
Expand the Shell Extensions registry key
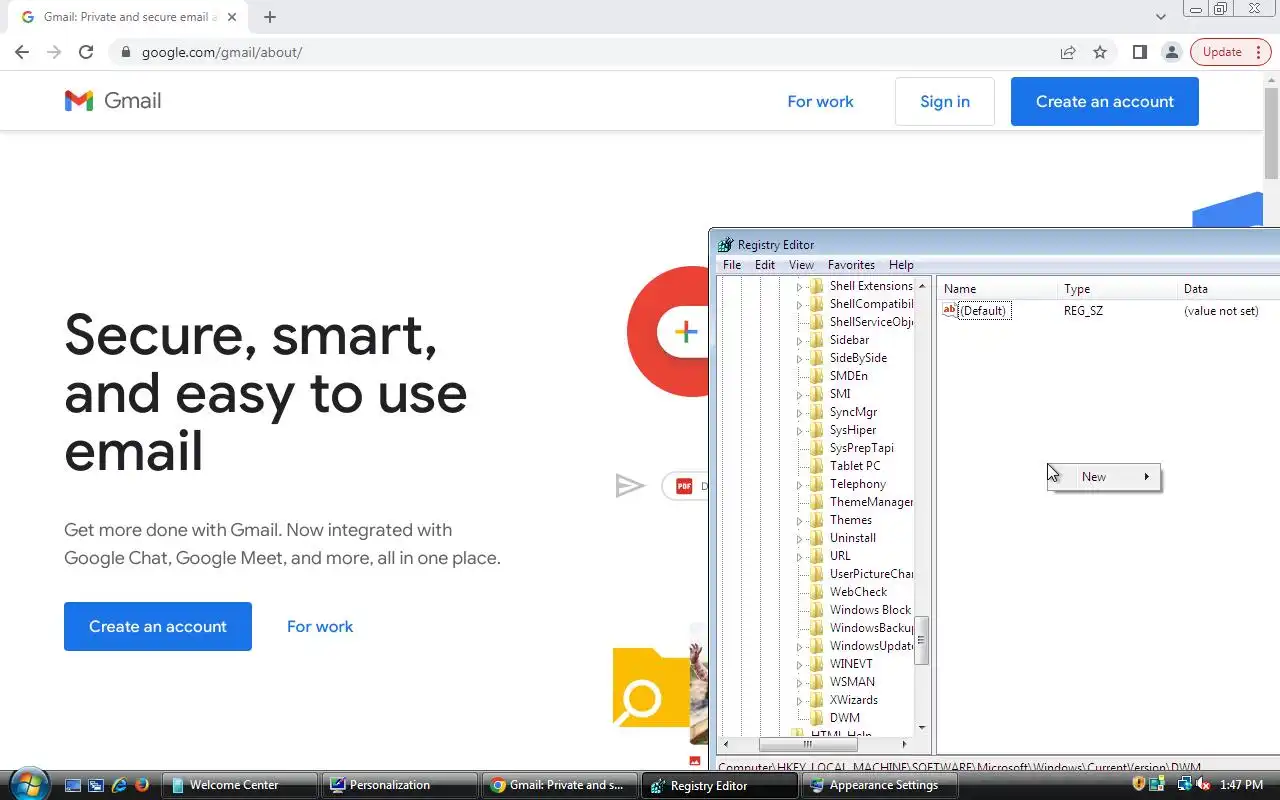[800, 287]
